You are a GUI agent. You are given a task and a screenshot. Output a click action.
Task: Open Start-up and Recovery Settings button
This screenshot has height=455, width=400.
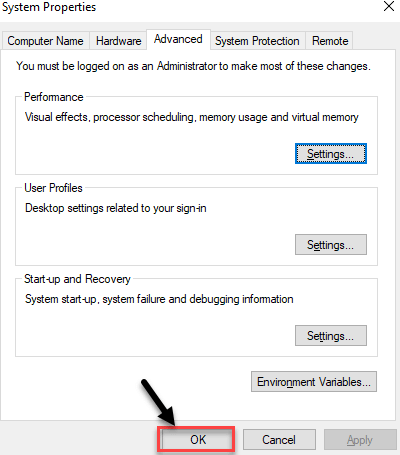[x=331, y=336]
